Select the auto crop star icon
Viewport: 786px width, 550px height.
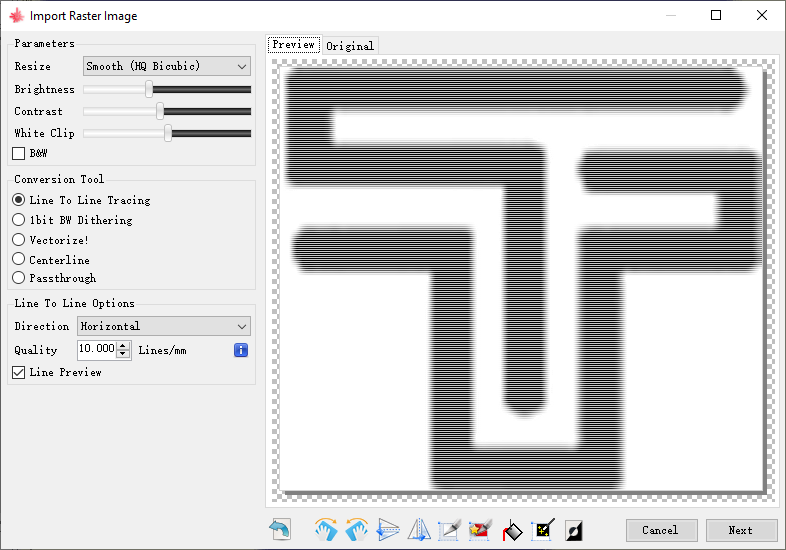(480, 529)
